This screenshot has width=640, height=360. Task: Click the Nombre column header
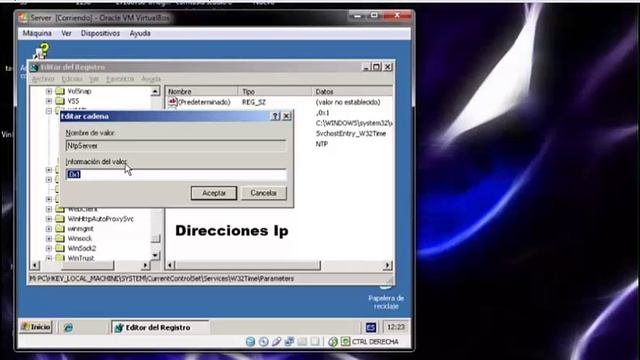tap(202, 91)
